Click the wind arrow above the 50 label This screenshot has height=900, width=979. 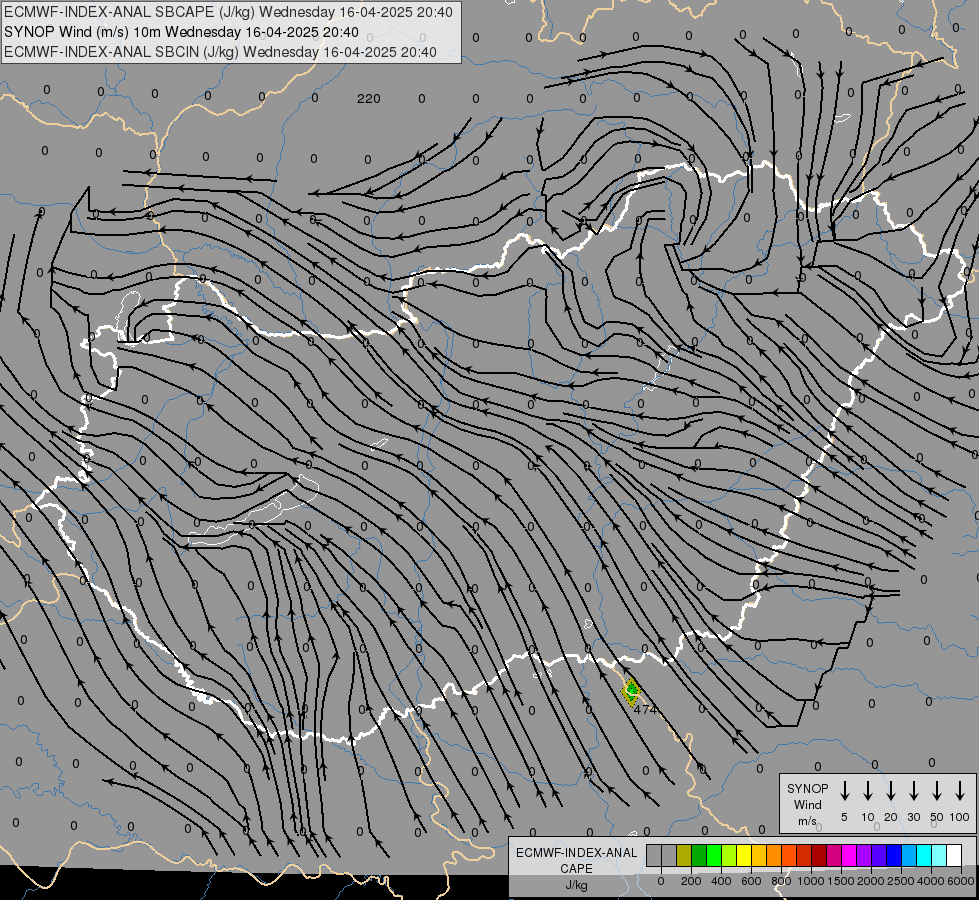(x=937, y=790)
